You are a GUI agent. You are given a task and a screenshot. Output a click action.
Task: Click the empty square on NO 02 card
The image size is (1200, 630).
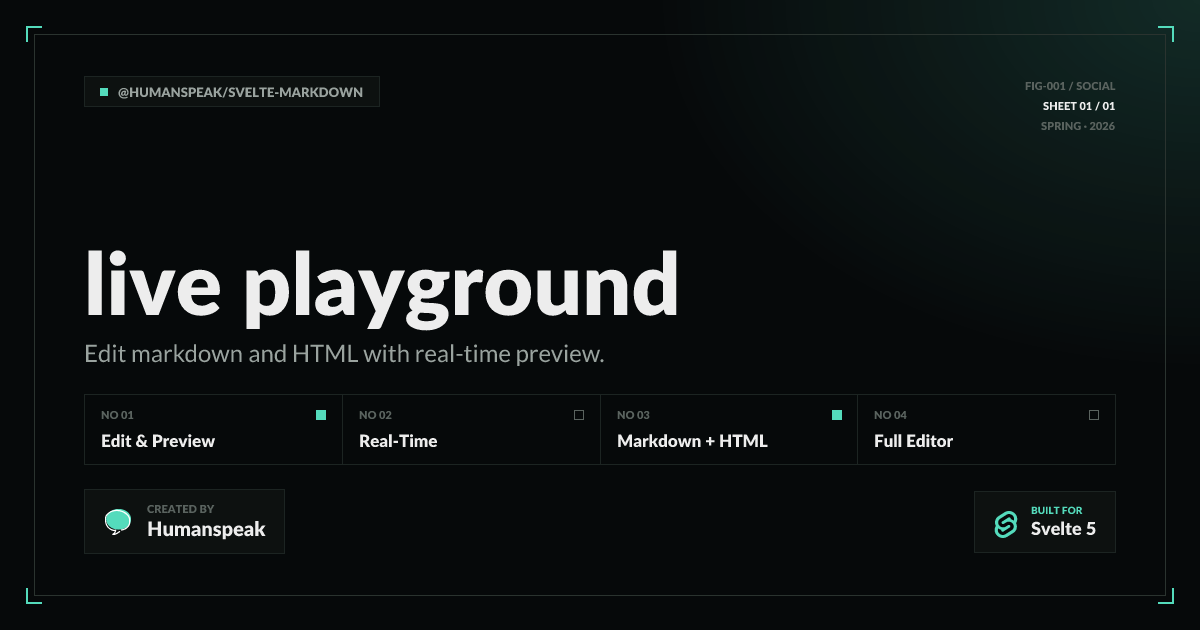coord(579,415)
